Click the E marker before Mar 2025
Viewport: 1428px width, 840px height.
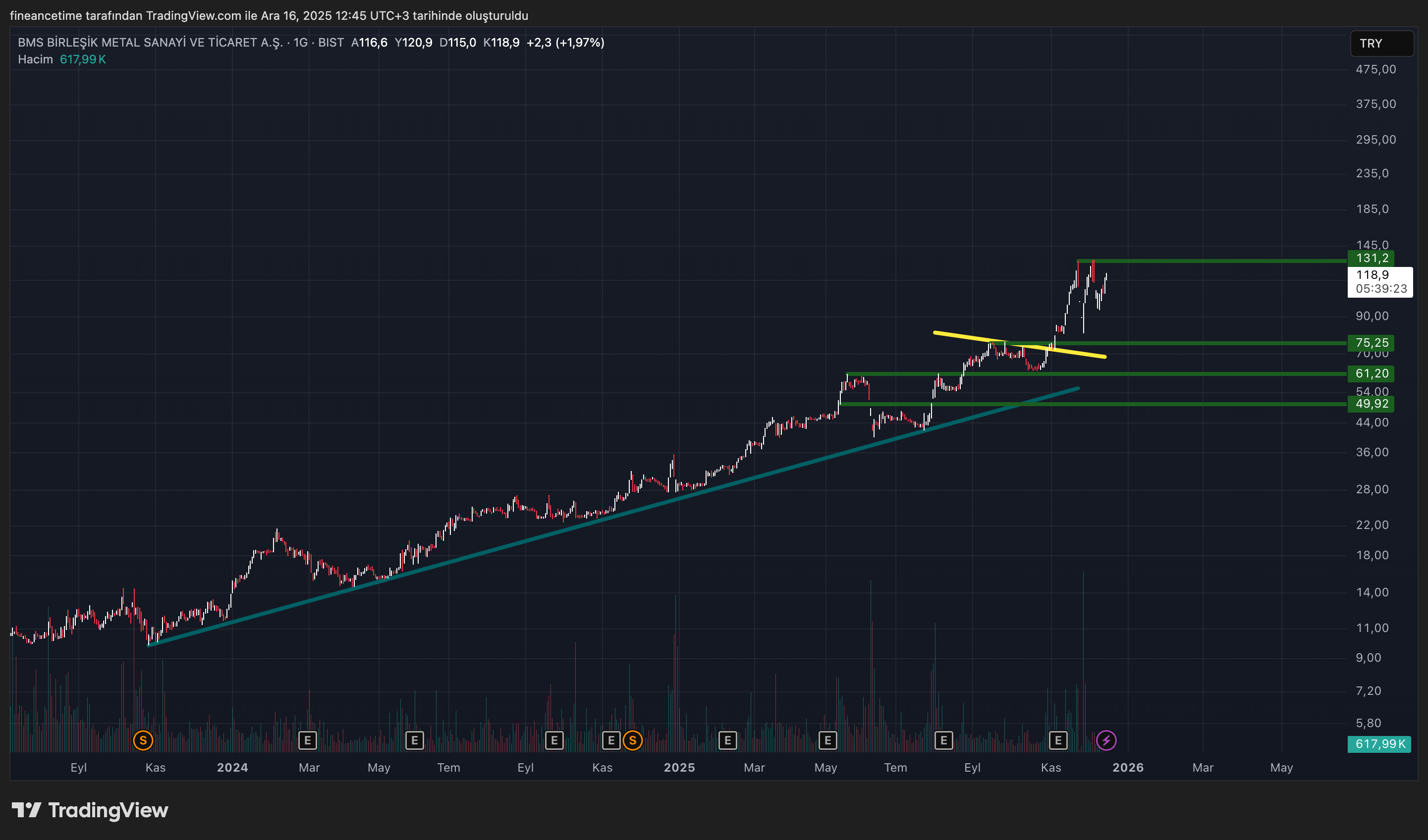point(727,740)
